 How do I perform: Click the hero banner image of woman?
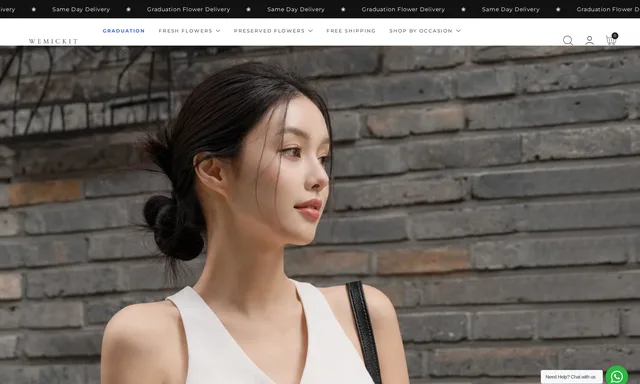pos(320,215)
